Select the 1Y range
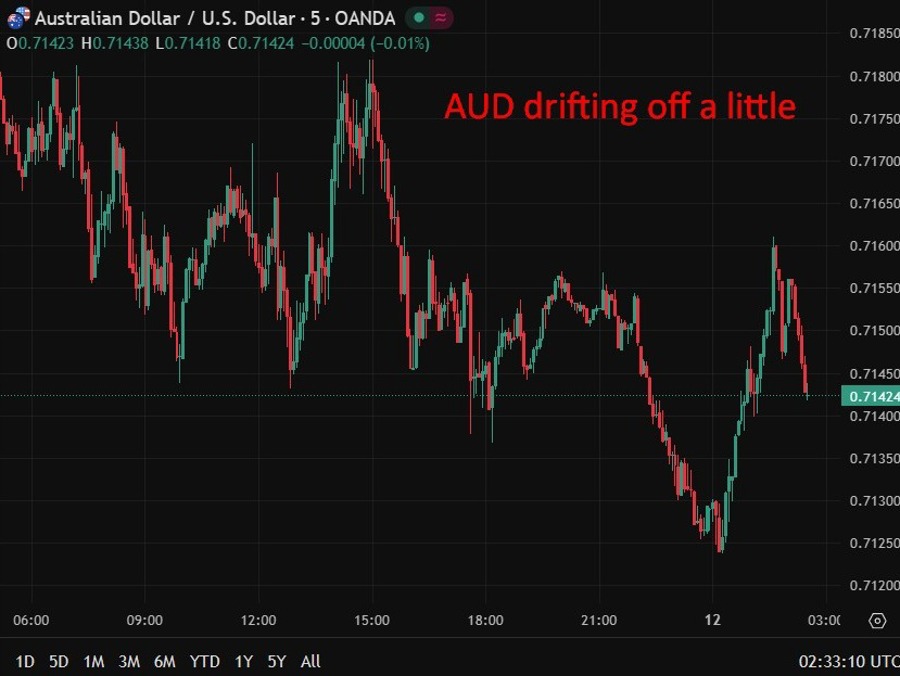The width and height of the screenshot is (900, 676). [x=244, y=662]
